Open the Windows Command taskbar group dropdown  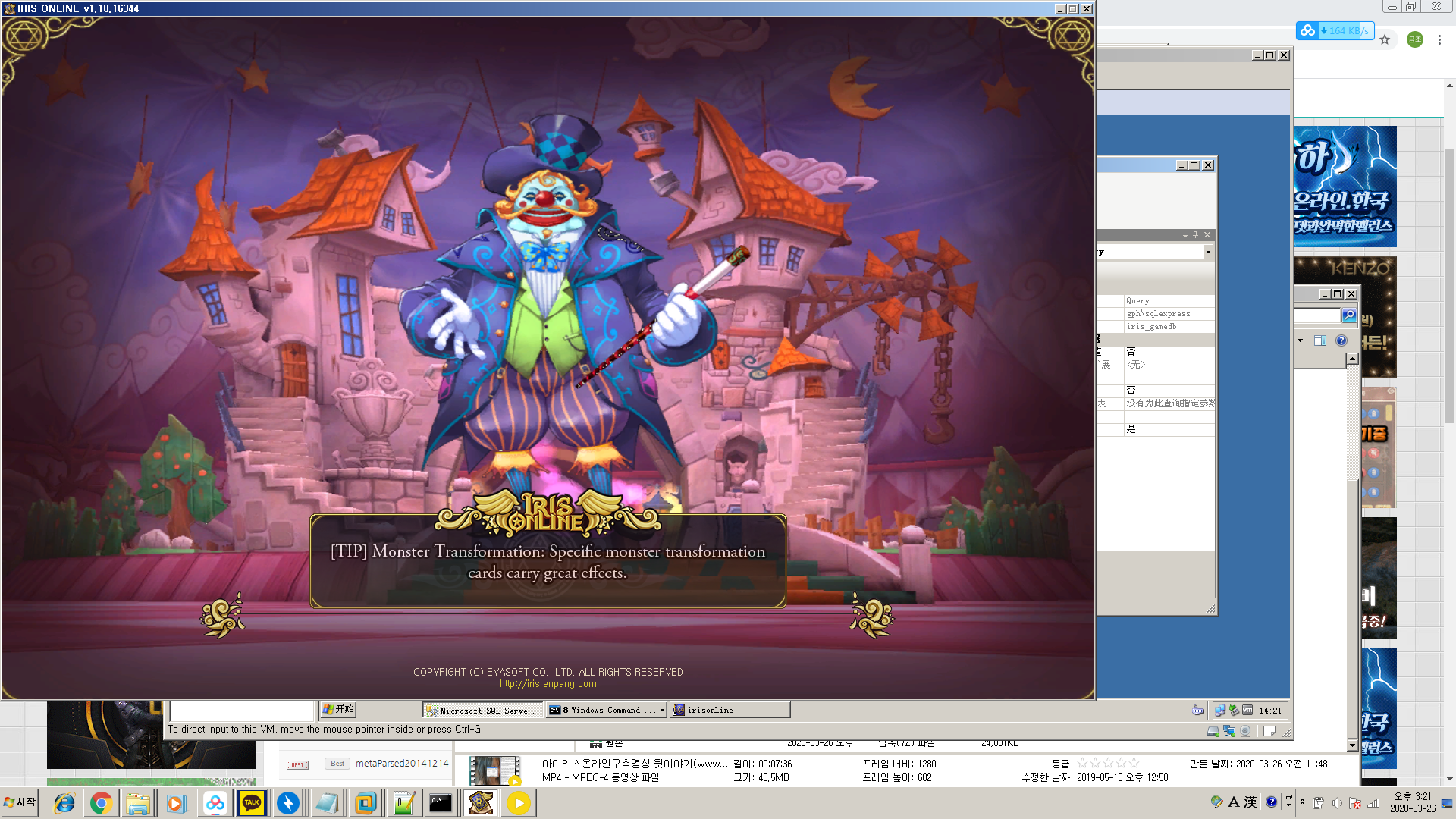click(662, 711)
